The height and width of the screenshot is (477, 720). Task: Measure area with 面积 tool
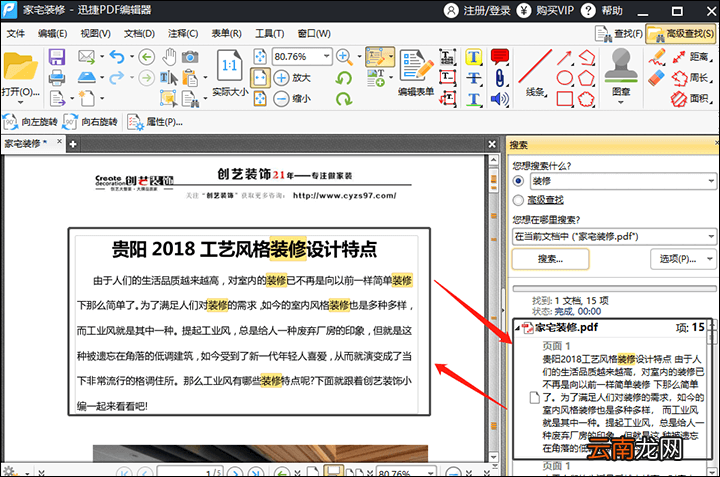coord(692,98)
